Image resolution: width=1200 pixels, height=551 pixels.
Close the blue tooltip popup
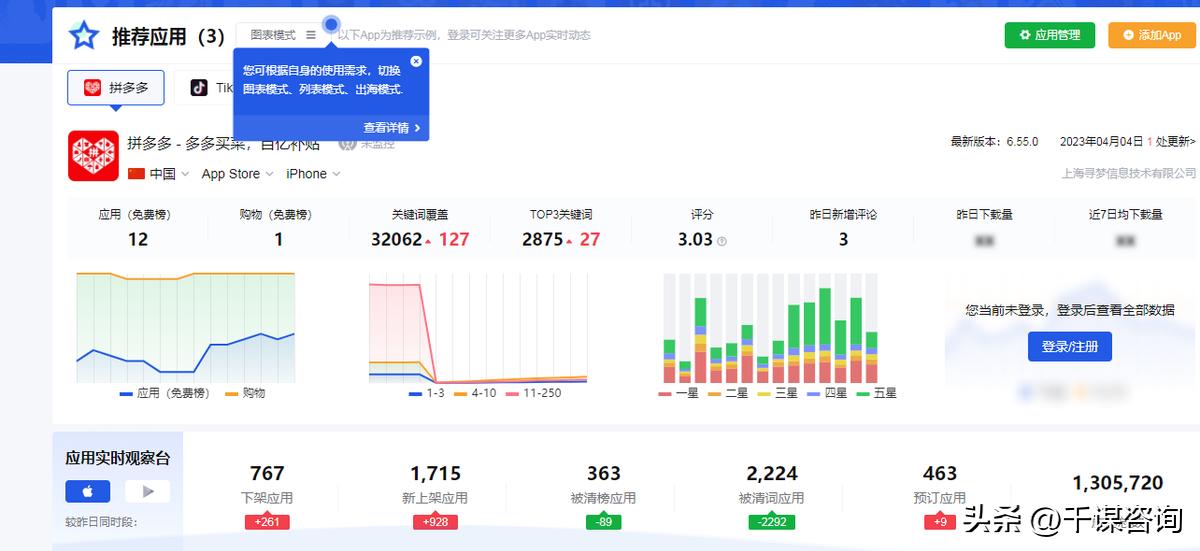(x=416, y=61)
